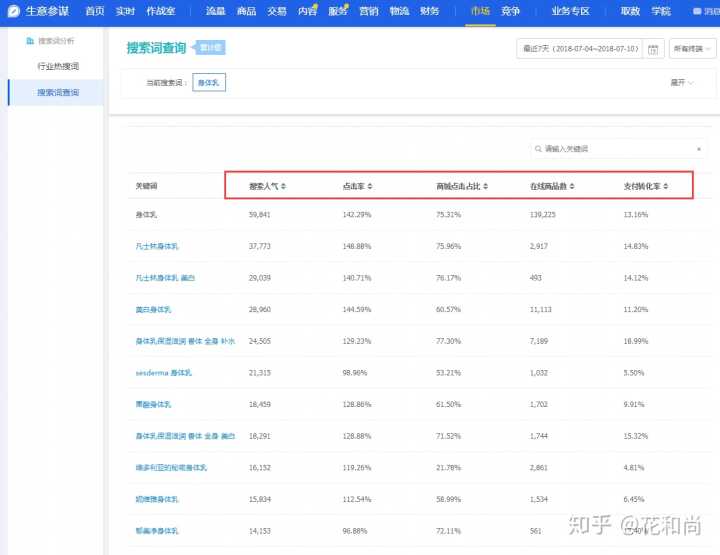Click the 生意参谋 logo icon

click(14, 11)
